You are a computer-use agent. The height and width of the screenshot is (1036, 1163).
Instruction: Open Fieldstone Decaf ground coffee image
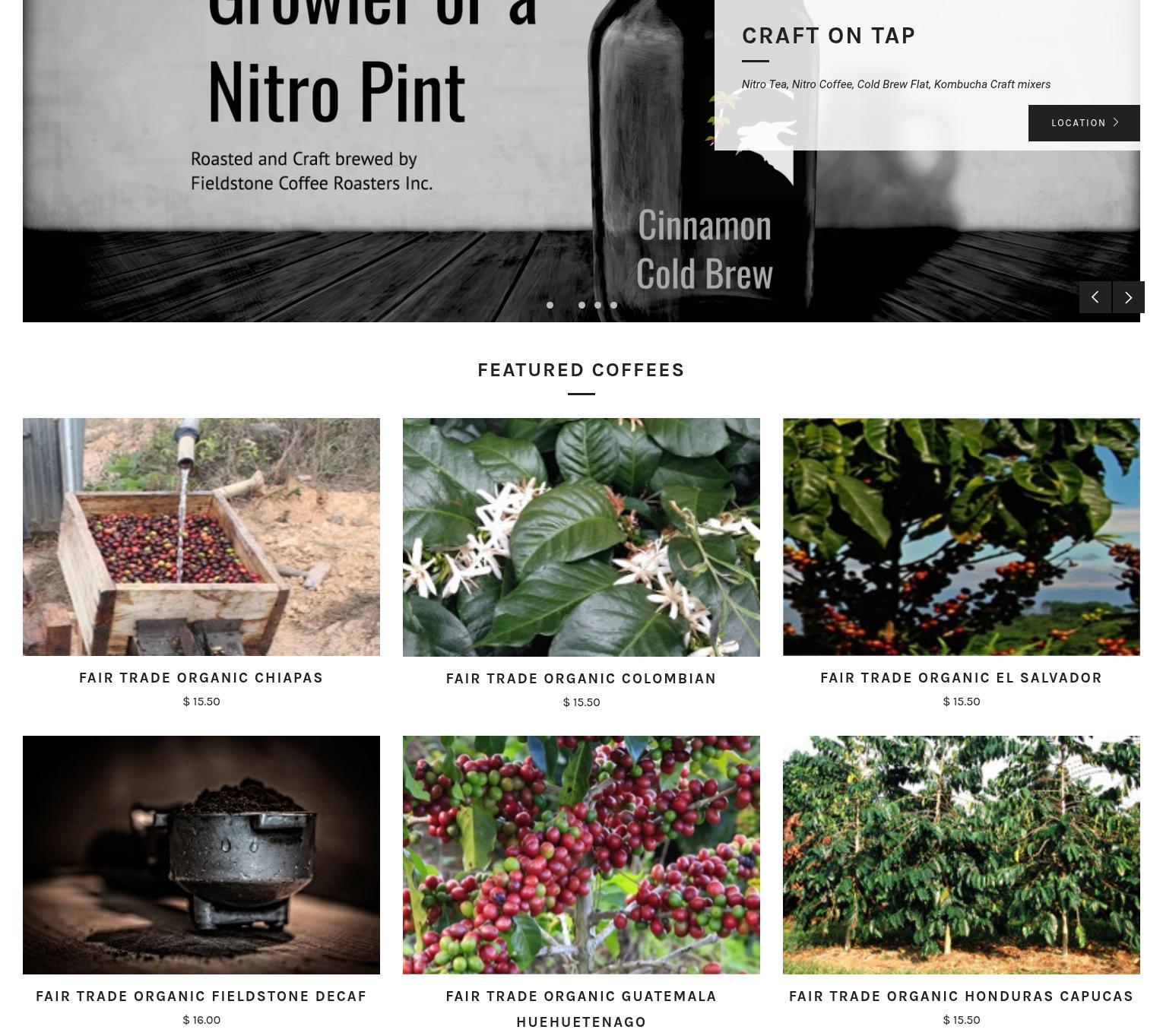pyautogui.click(x=201, y=855)
